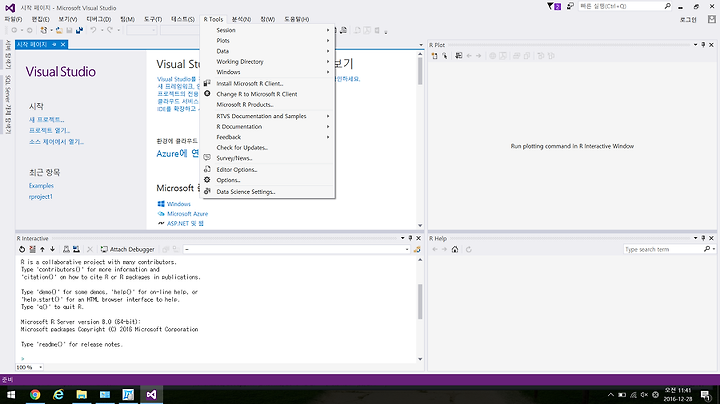Viewport: 720px width, 404px height.
Task: Click the R Help search term field
Action: coord(664,249)
